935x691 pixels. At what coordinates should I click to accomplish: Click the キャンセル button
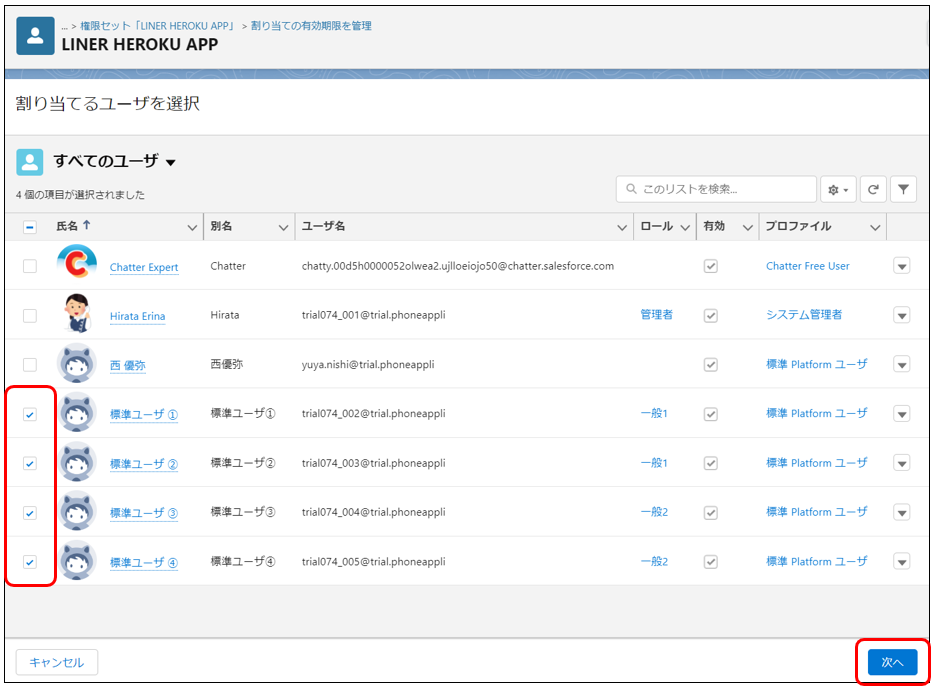pos(57,662)
